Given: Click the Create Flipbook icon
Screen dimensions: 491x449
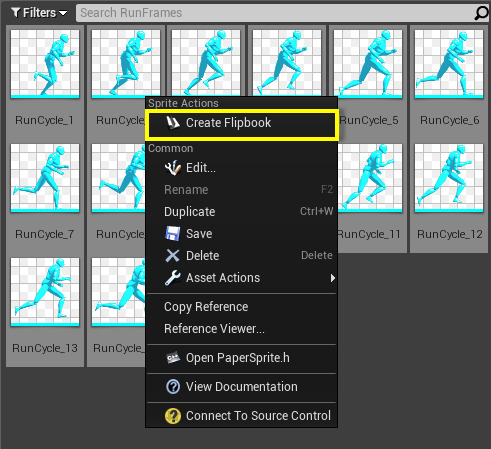Looking at the screenshot, I should pyautogui.click(x=173, y=123).
